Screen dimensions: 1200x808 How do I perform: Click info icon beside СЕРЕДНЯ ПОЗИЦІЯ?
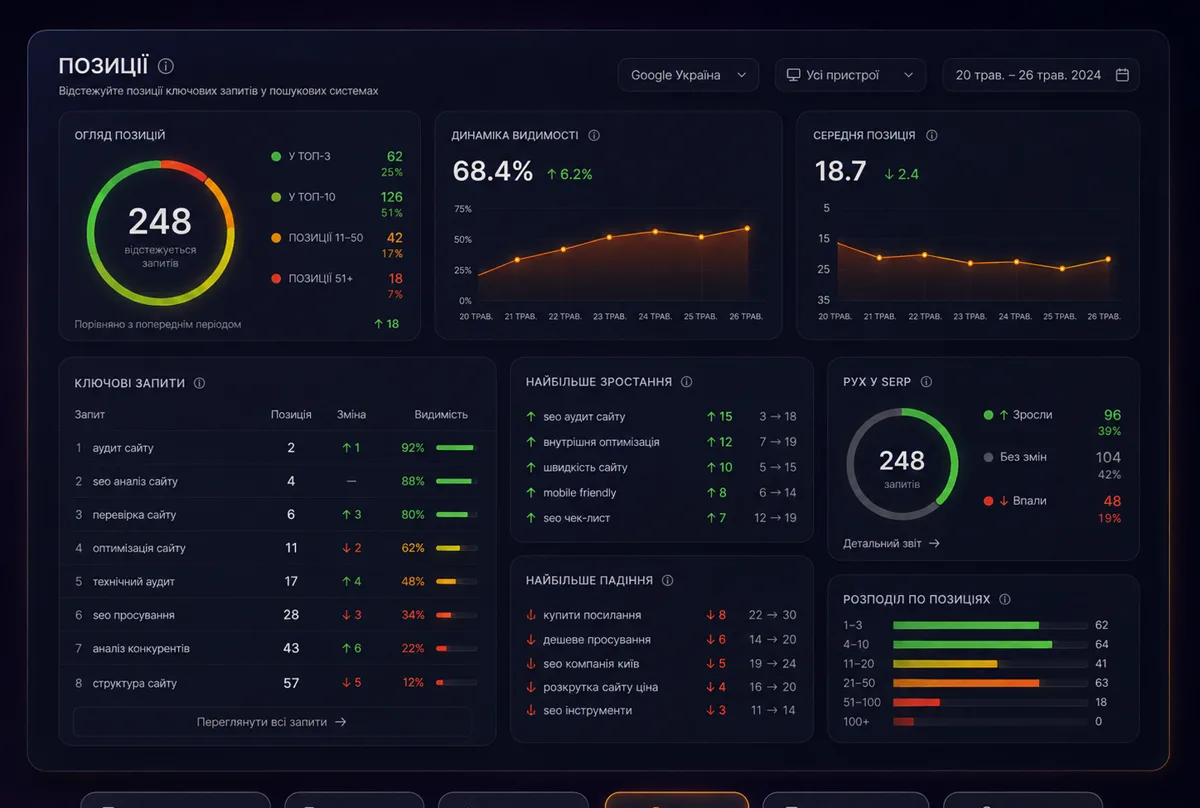coord(932,135)
